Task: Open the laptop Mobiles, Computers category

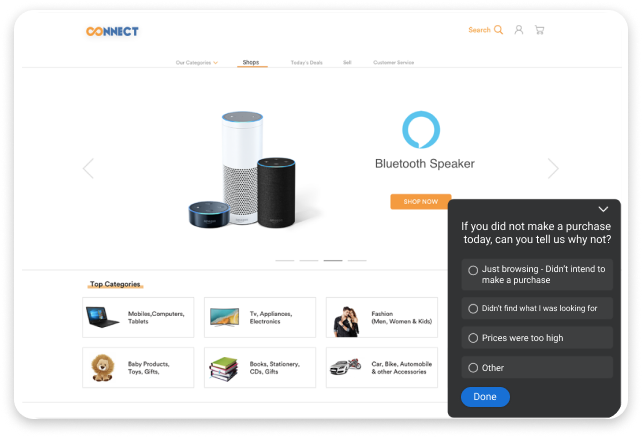Action: (138, 317)
